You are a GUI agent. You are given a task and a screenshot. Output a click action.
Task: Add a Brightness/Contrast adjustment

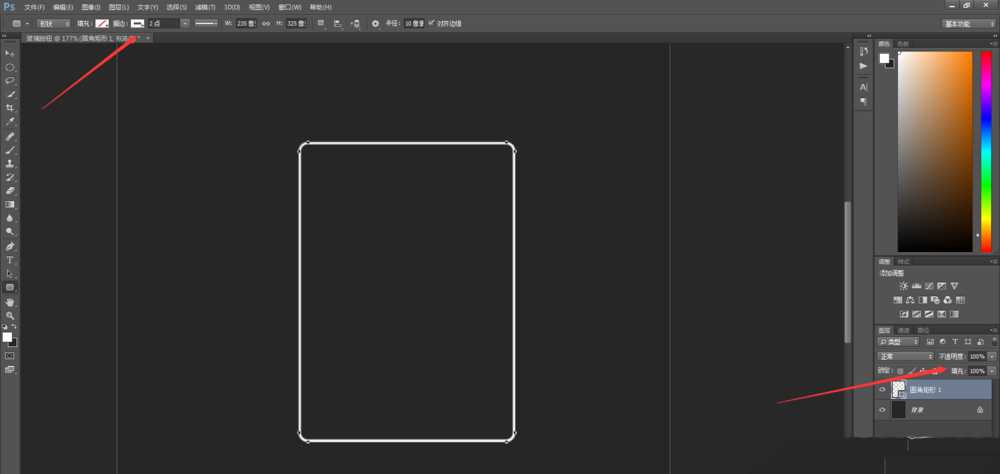903,286
